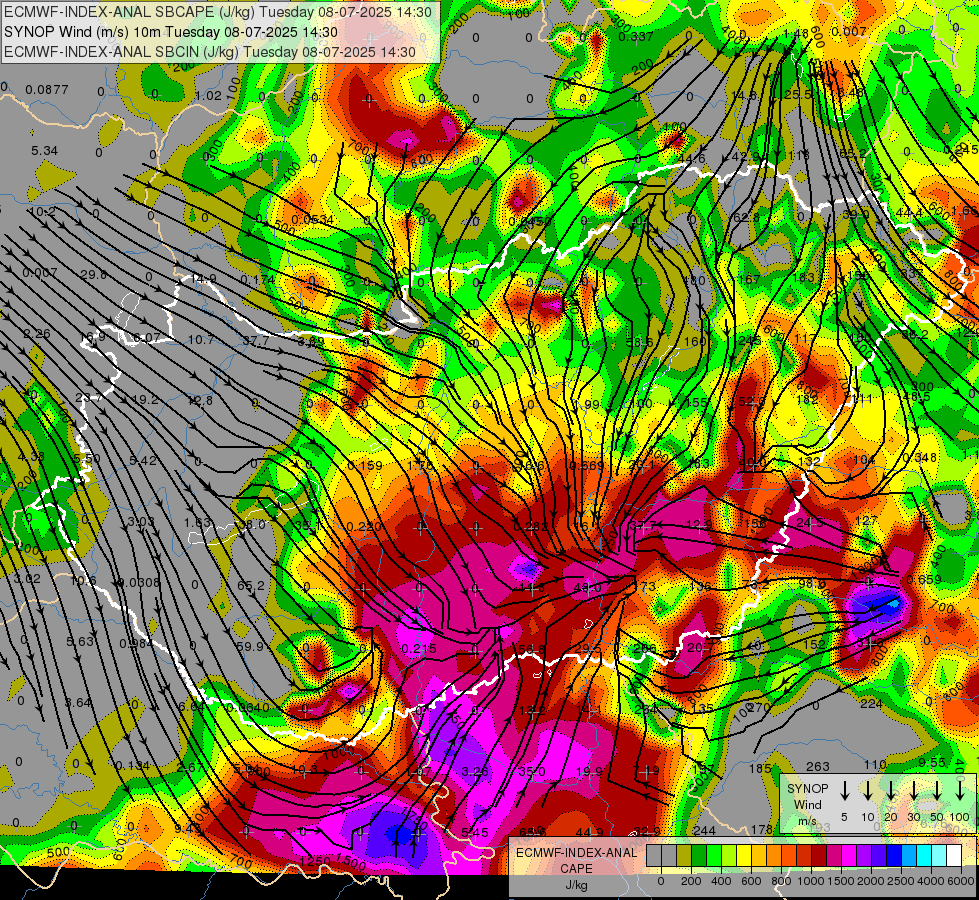Click the map value '0.337'
Image resolution: width=979 pixels, height=900 pixels.
636,37
